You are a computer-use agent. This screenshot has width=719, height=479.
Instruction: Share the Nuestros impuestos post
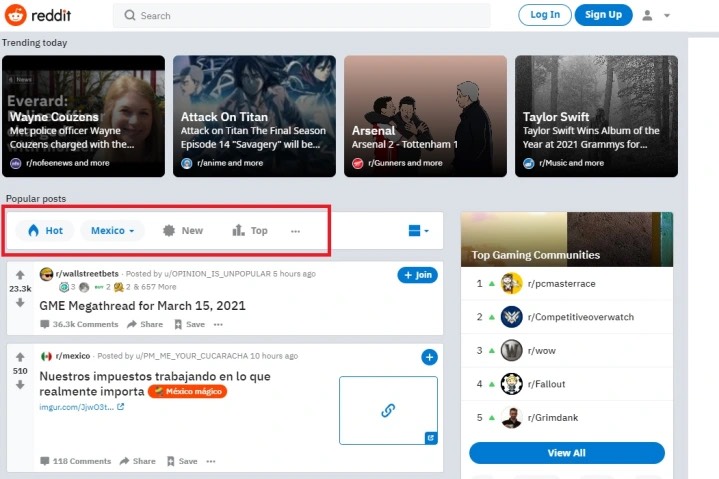(x=138, y=461)
